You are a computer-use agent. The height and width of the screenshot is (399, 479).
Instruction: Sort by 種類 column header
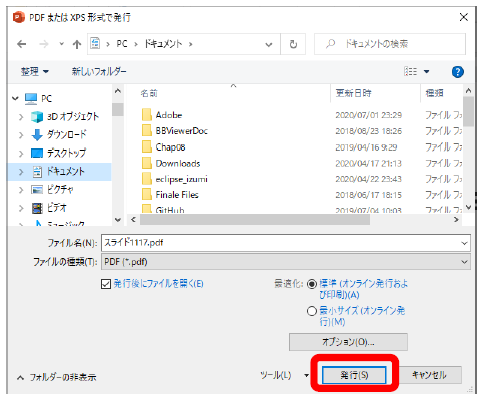click(434, 93)
